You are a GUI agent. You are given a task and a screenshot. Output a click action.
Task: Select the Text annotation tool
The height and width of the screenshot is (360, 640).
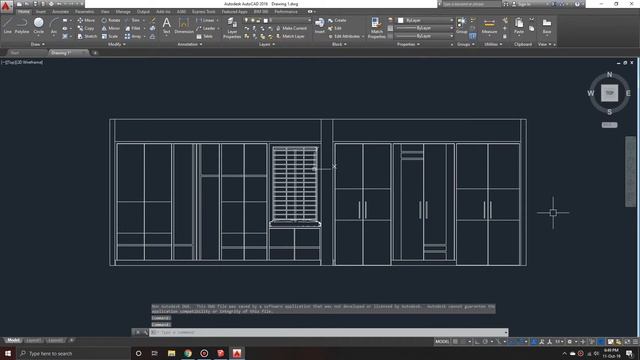pos(167,25)
